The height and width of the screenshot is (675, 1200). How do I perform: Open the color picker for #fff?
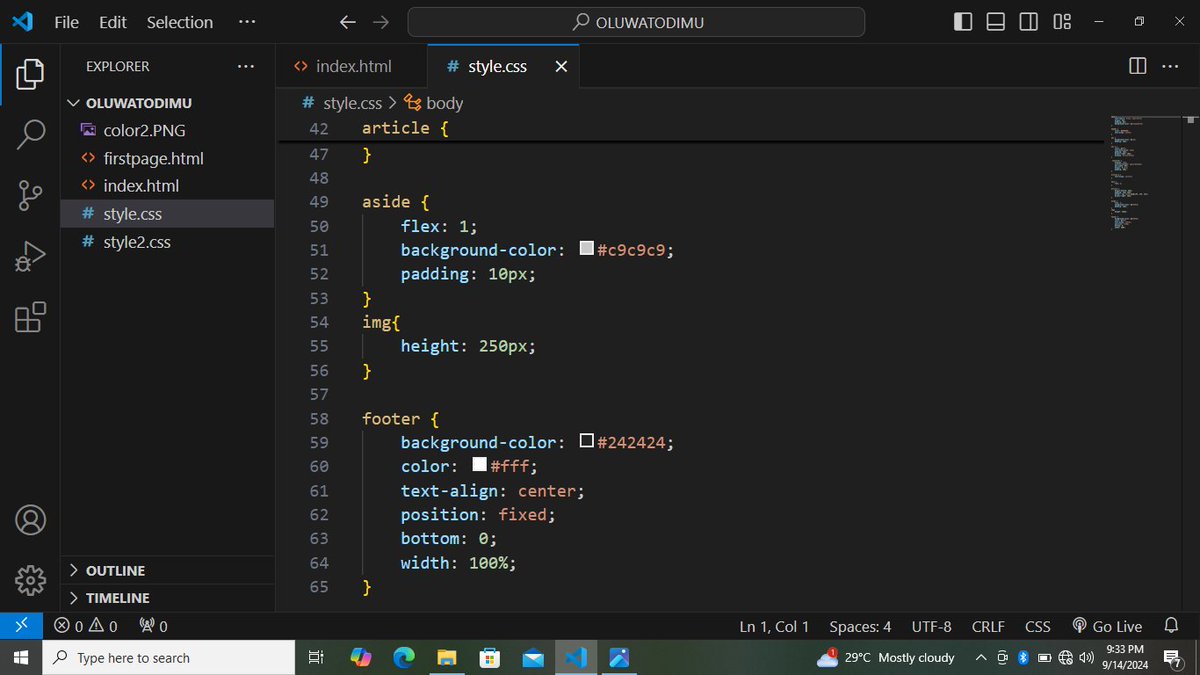(479, 466)
